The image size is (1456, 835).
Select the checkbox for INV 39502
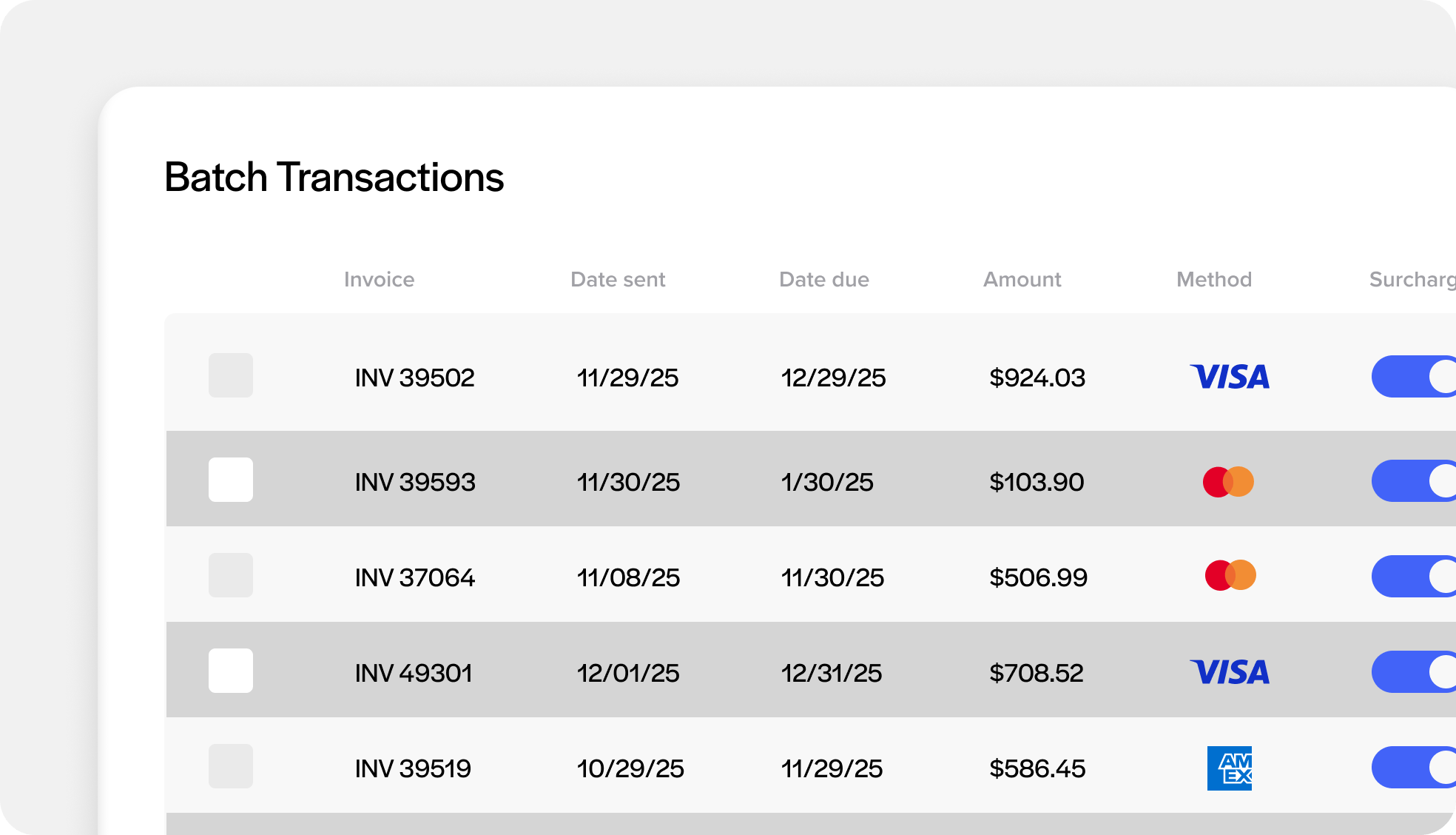(231, 375)
